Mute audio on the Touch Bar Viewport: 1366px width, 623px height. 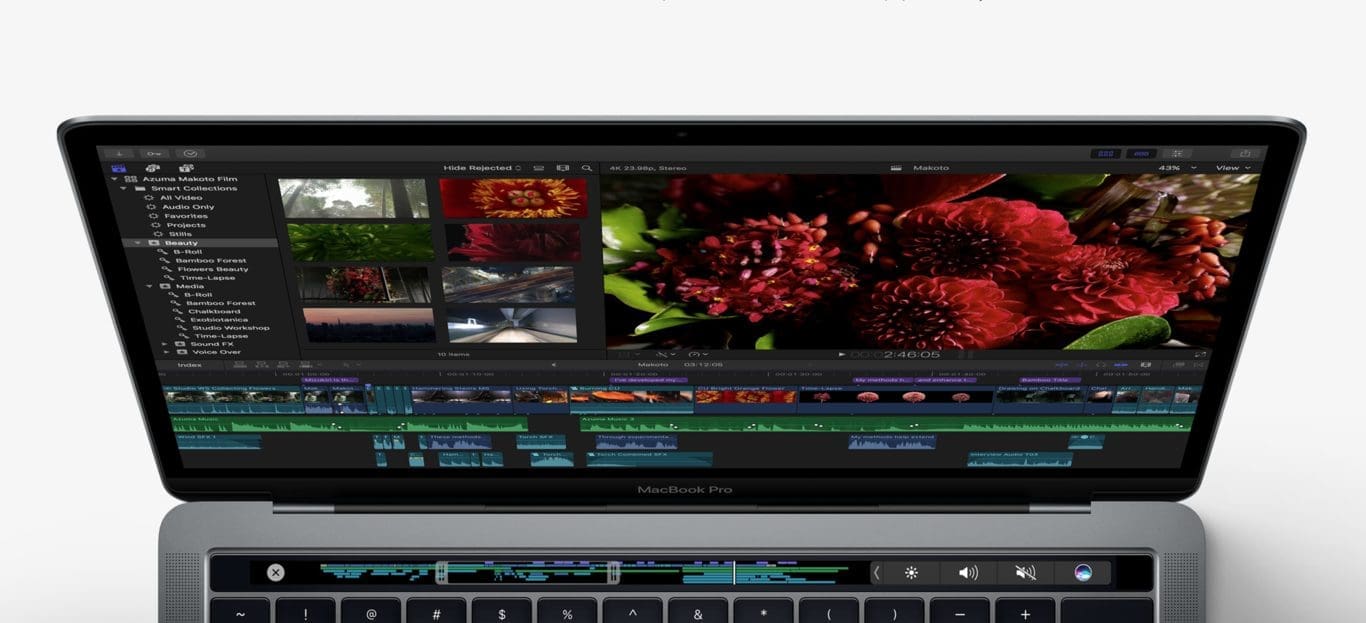point(1025,573)
